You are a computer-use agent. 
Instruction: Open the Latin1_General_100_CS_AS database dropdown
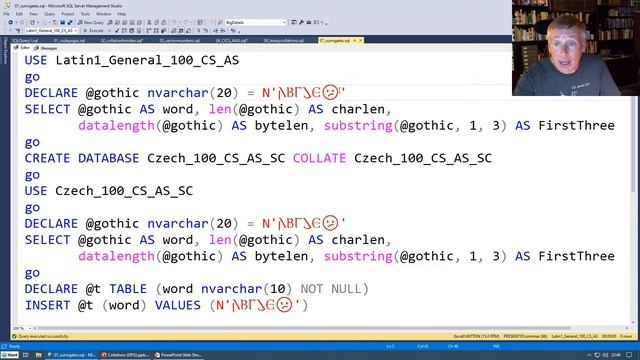click(x=51, y=31)
